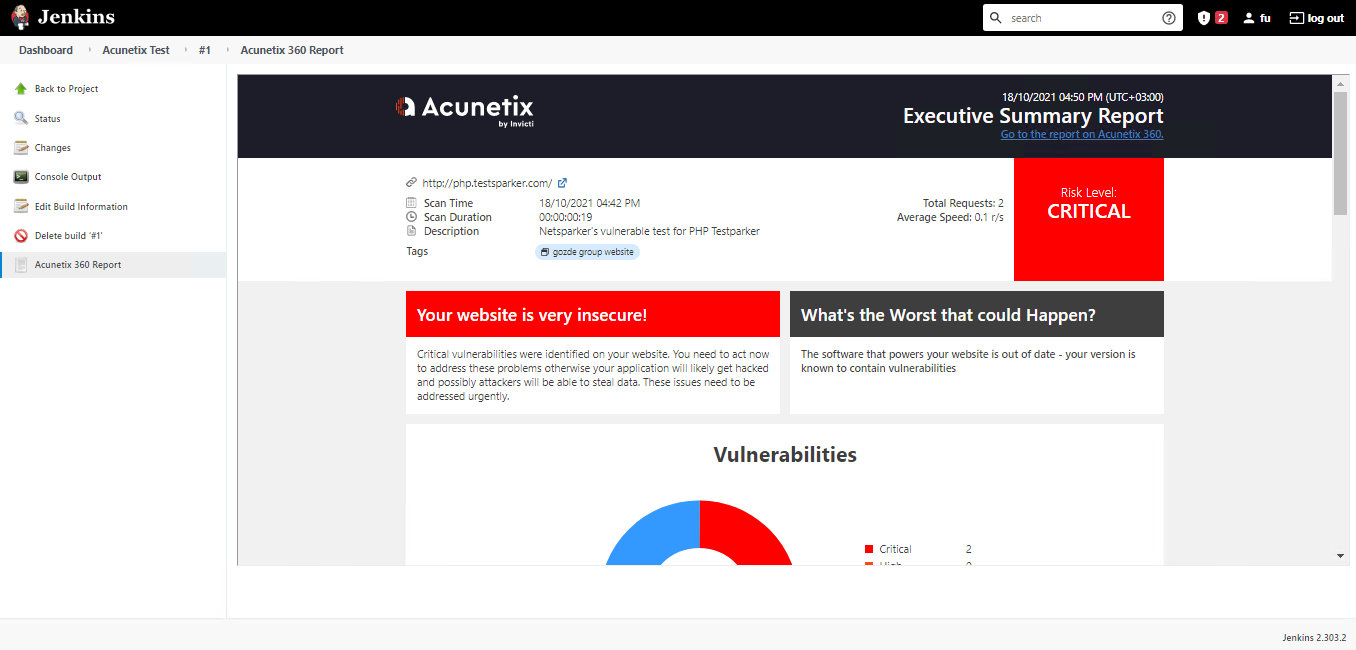This screenshot has width=1356, height=650.
Task: Click the Changes notepad icon
Action: [21, 148]
